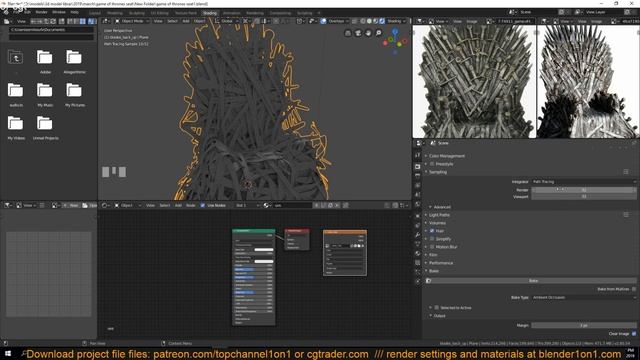Viewport: 640px width, 360px height.
Task: Switch to the Shading workspace tab
Action: (x=210, y=13)
